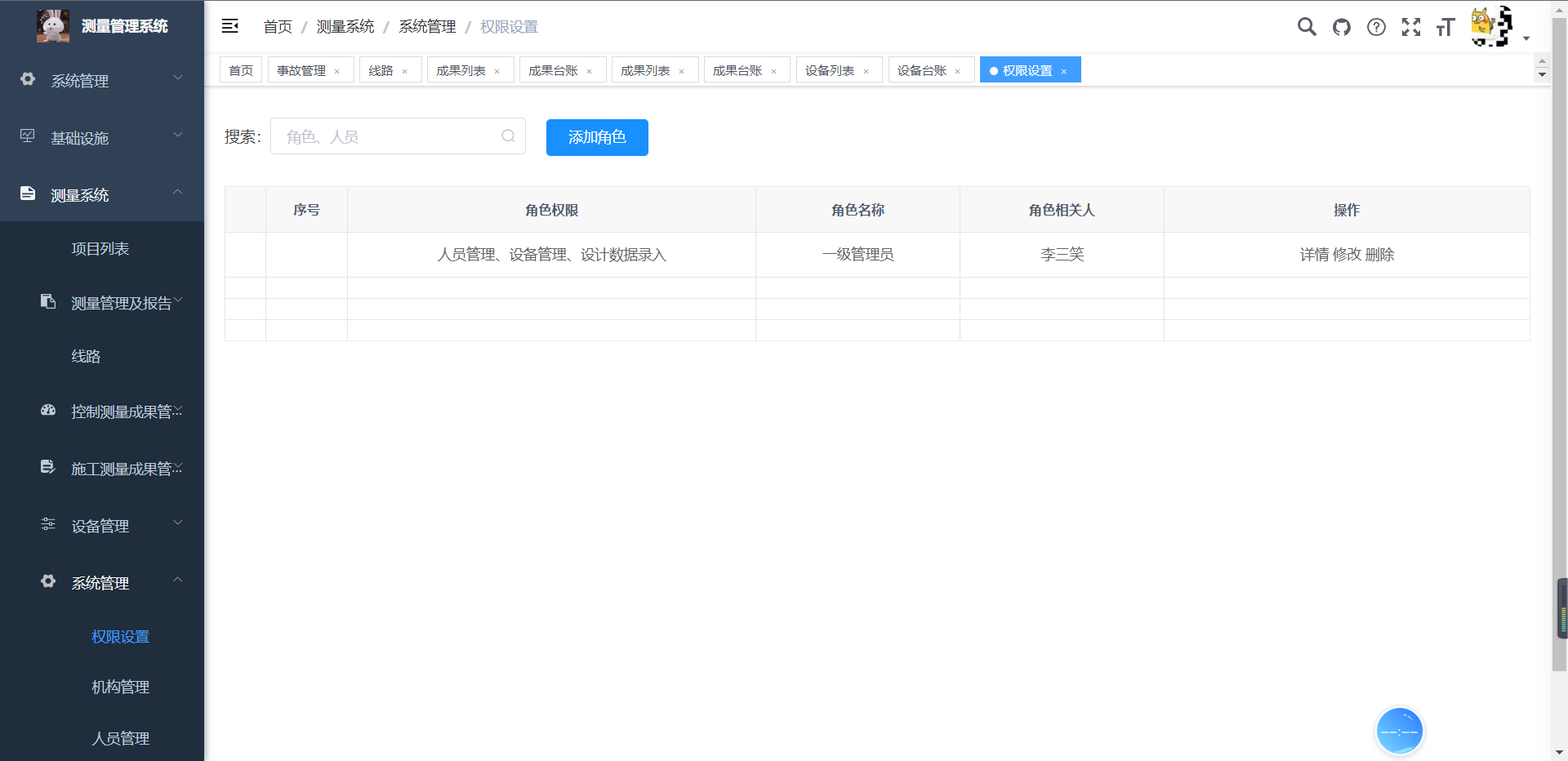1568x761 pixels.
Task: Click the 李三笑 cell
Action: tap(1062, 255)
